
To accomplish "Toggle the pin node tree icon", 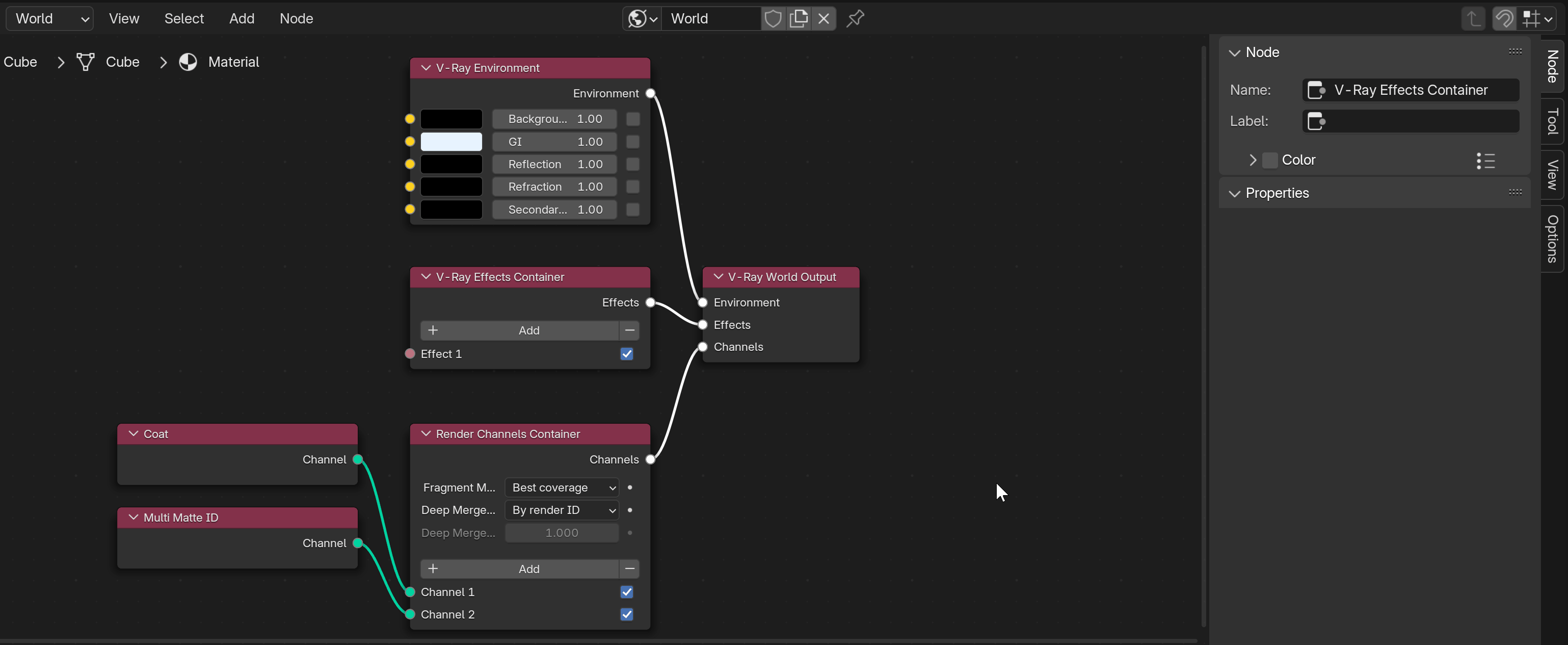I will tap(855, 18).
